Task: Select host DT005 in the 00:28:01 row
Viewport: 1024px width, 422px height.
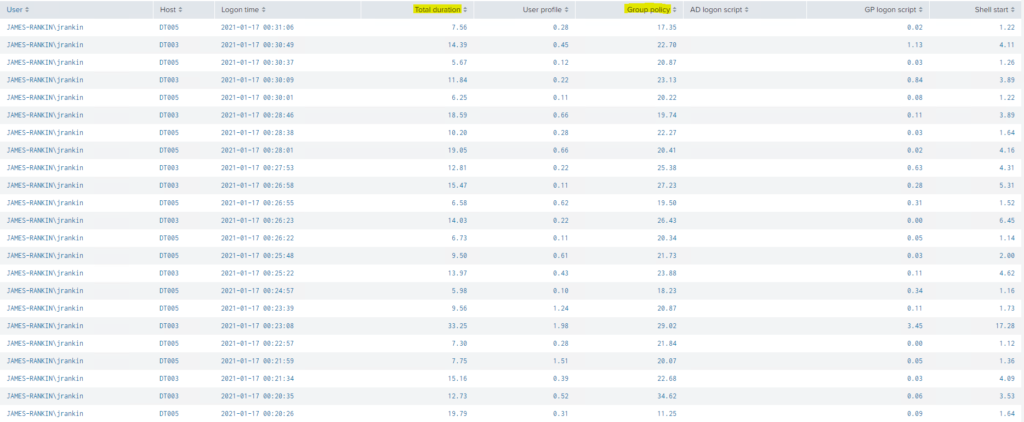Action: 169,150
